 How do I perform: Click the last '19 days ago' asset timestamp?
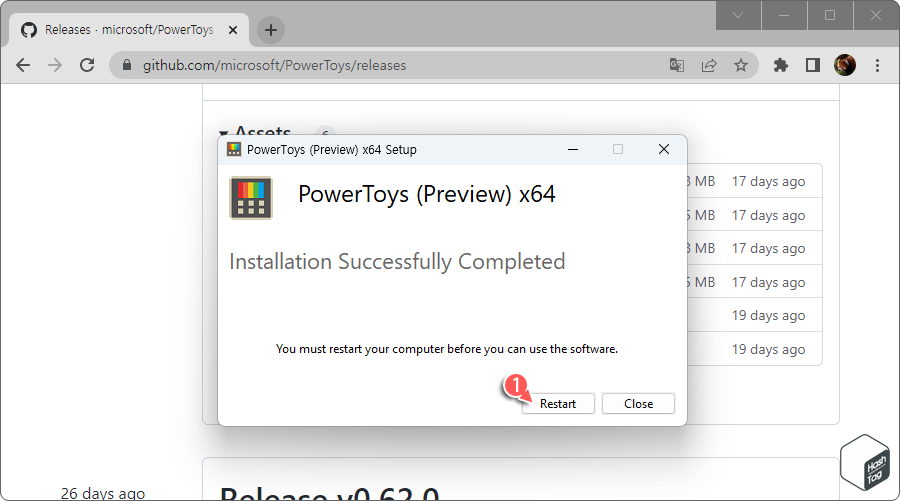point(768,349)
